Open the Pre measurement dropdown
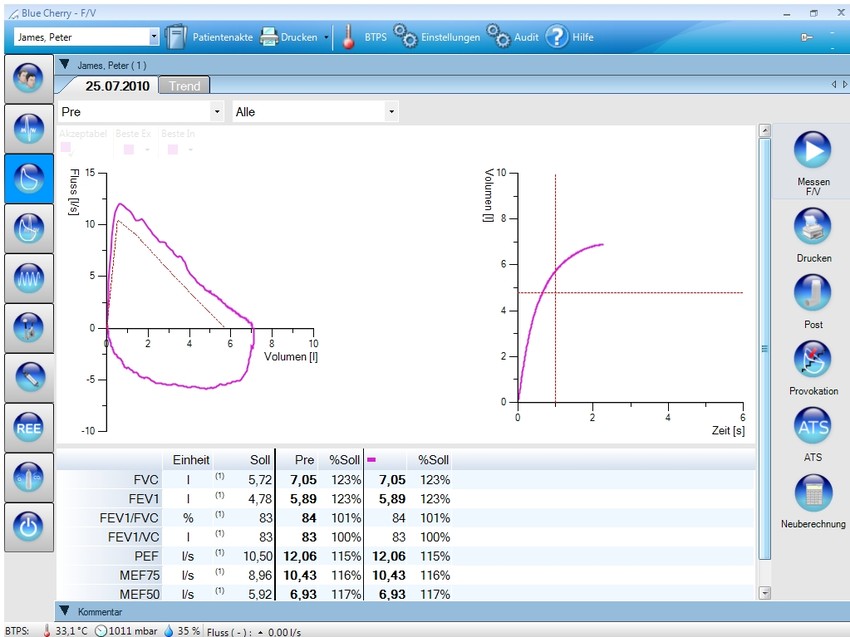 [141, 112]
